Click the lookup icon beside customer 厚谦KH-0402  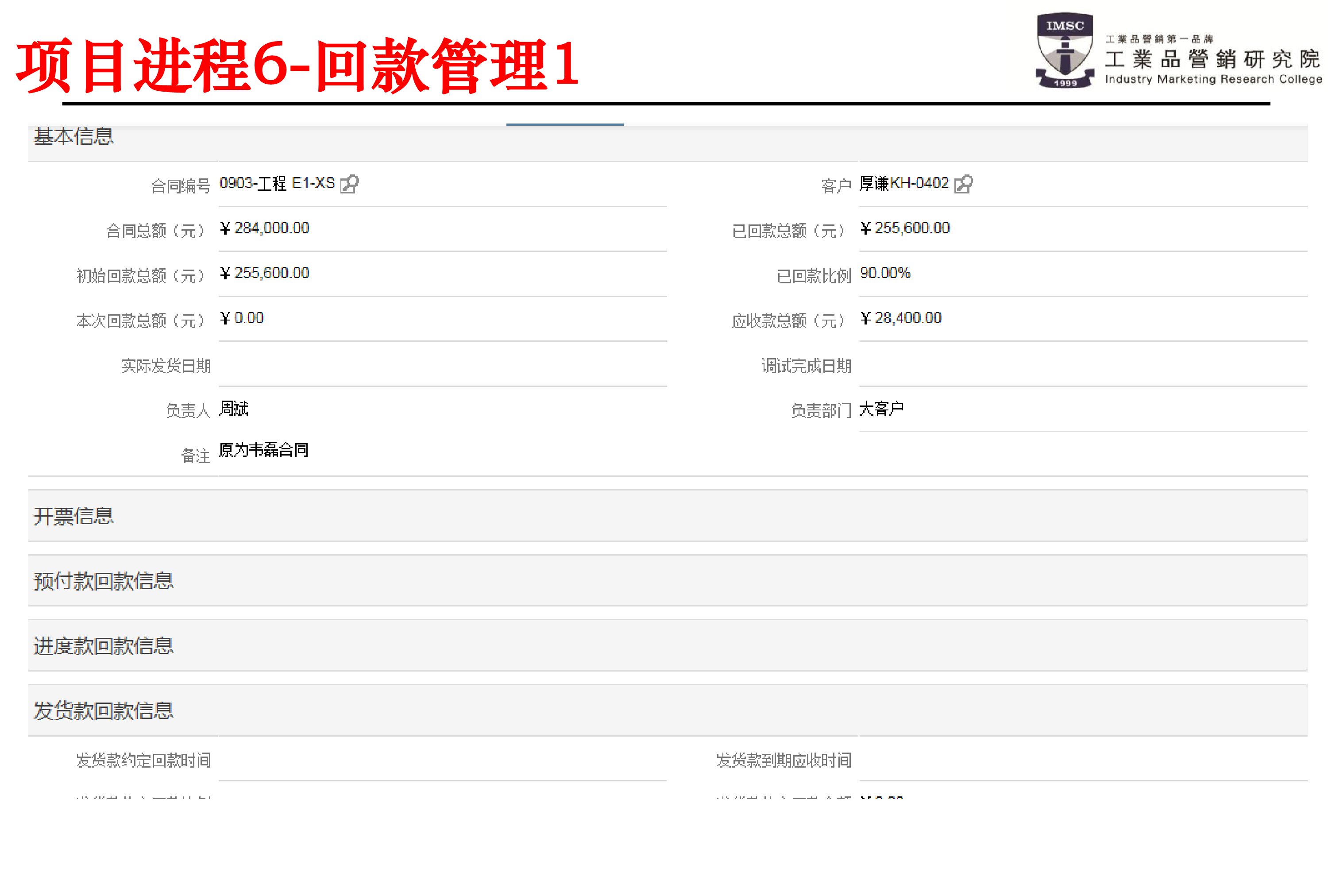964,184
